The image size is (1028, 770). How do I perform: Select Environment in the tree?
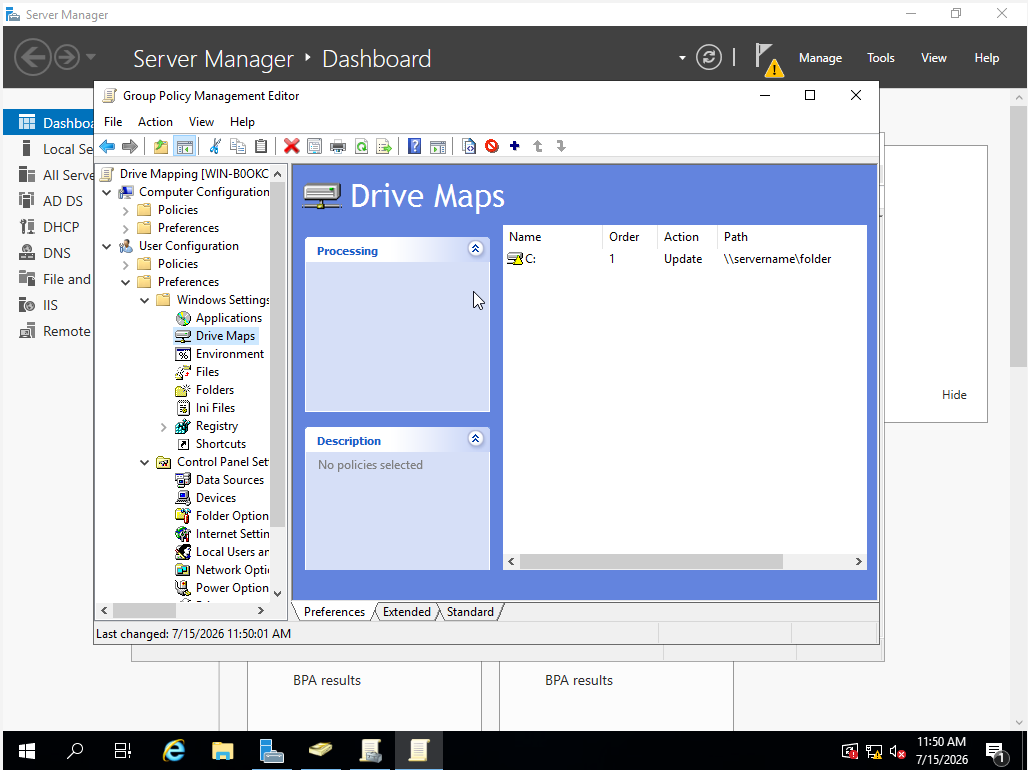pos(229,354)
